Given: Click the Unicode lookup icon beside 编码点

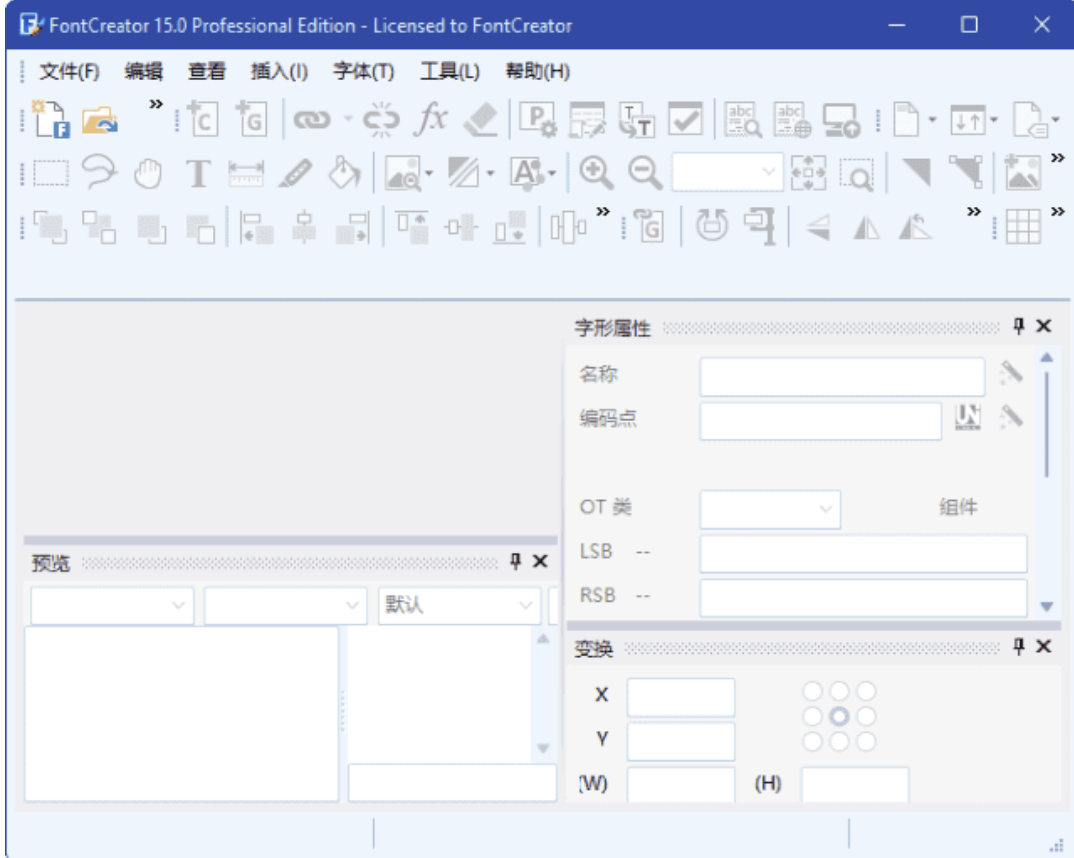Looking at the screenshot, I should [x=968, y=419].
